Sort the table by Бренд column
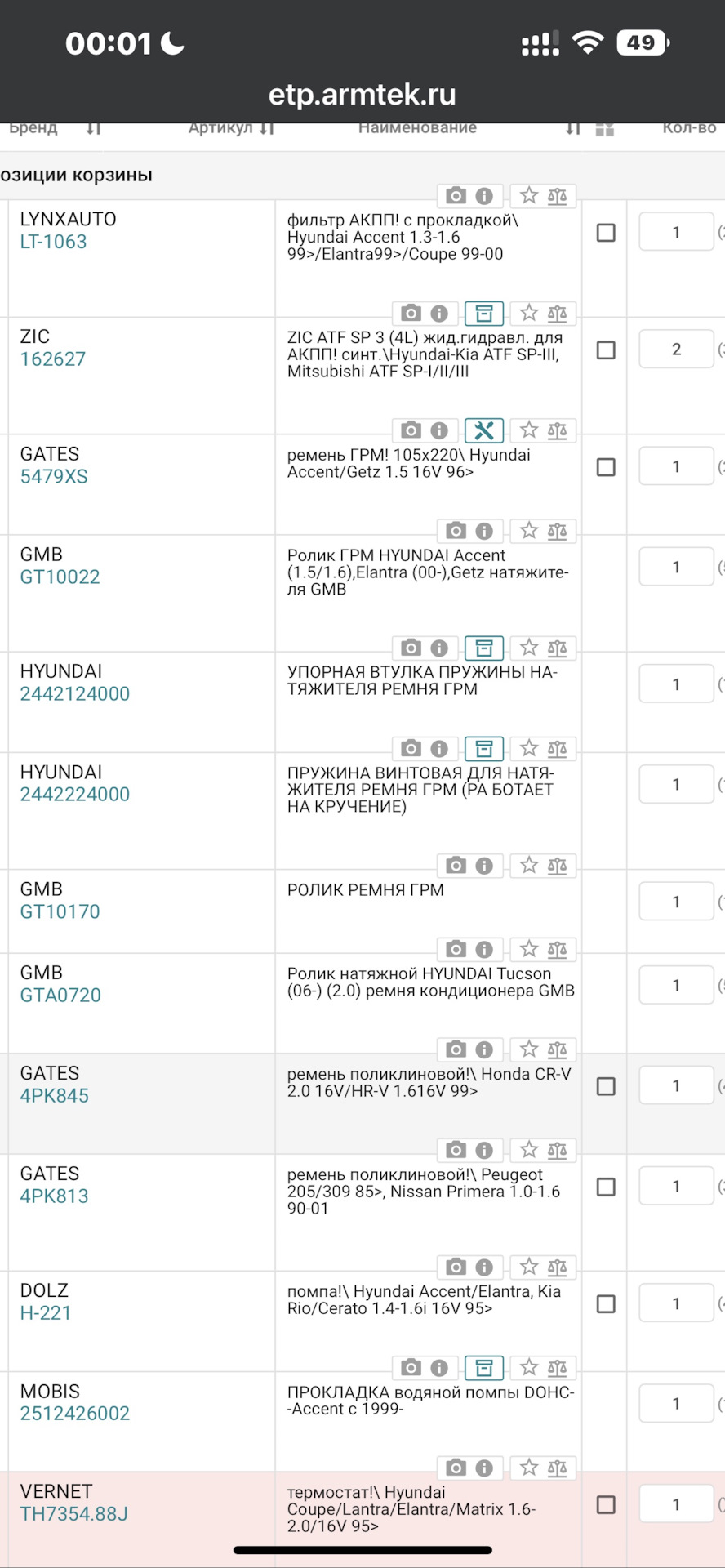725x1568 pixels. coord(94,128)
